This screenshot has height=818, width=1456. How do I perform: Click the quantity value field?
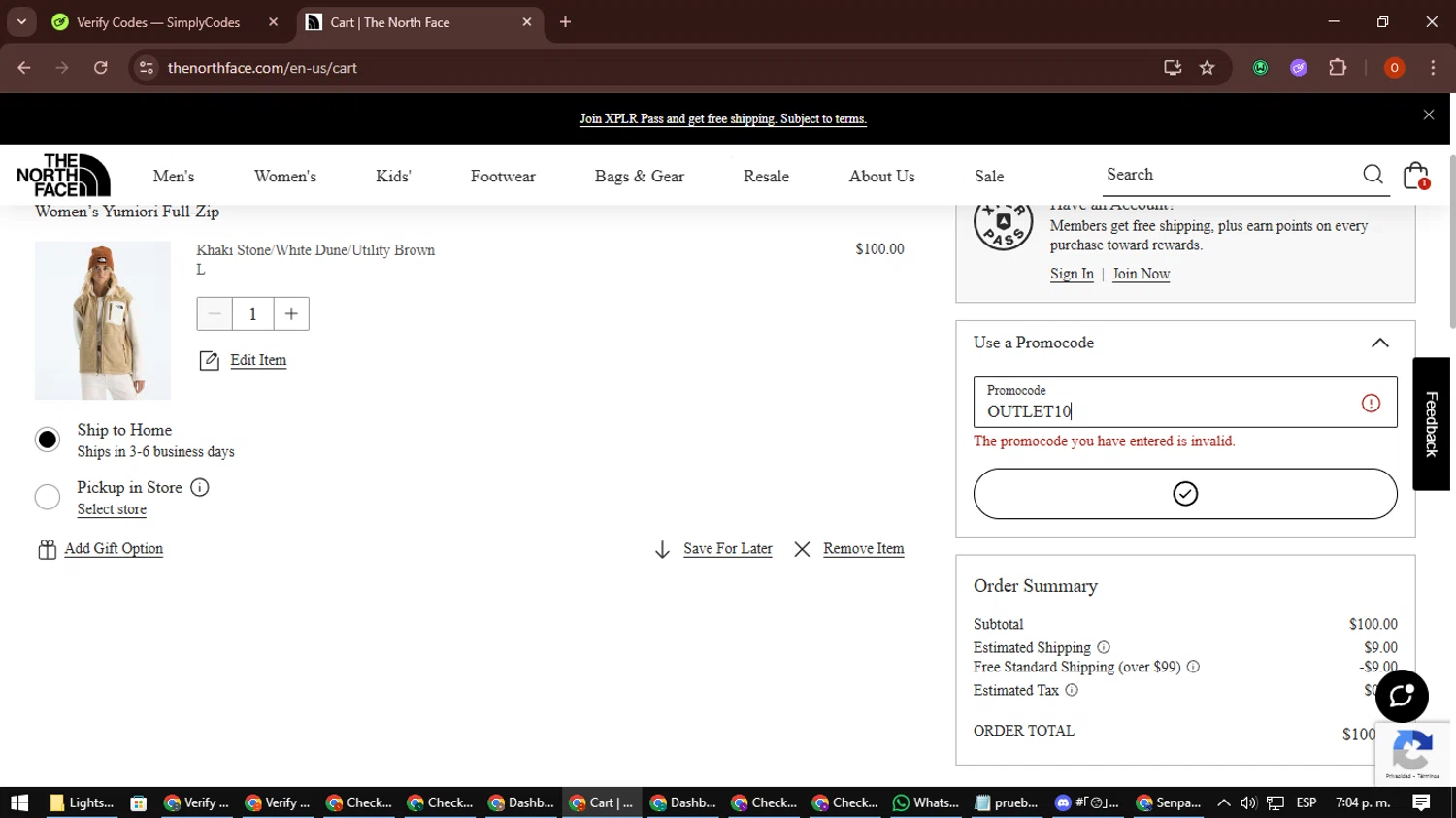click(x=252, y=313)
